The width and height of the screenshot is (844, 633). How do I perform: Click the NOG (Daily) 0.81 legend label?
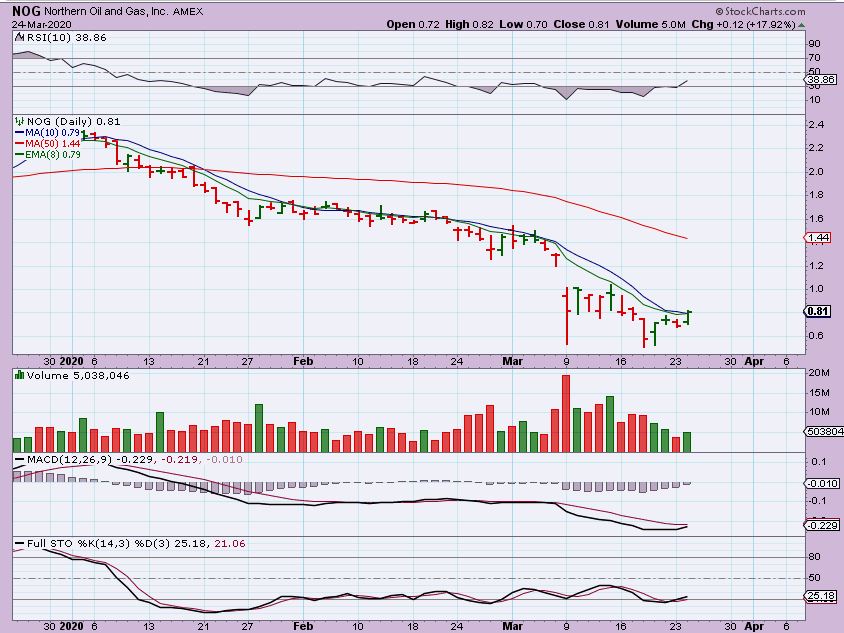click(74, 122)
